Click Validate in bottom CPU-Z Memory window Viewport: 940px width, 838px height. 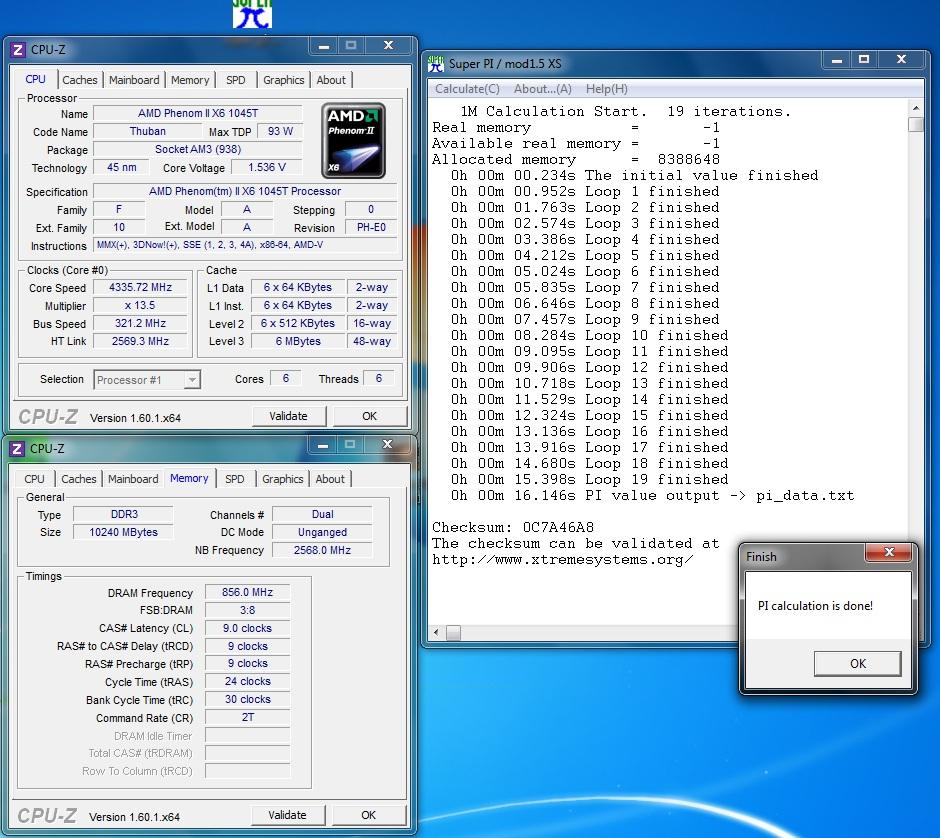point(287,815)
